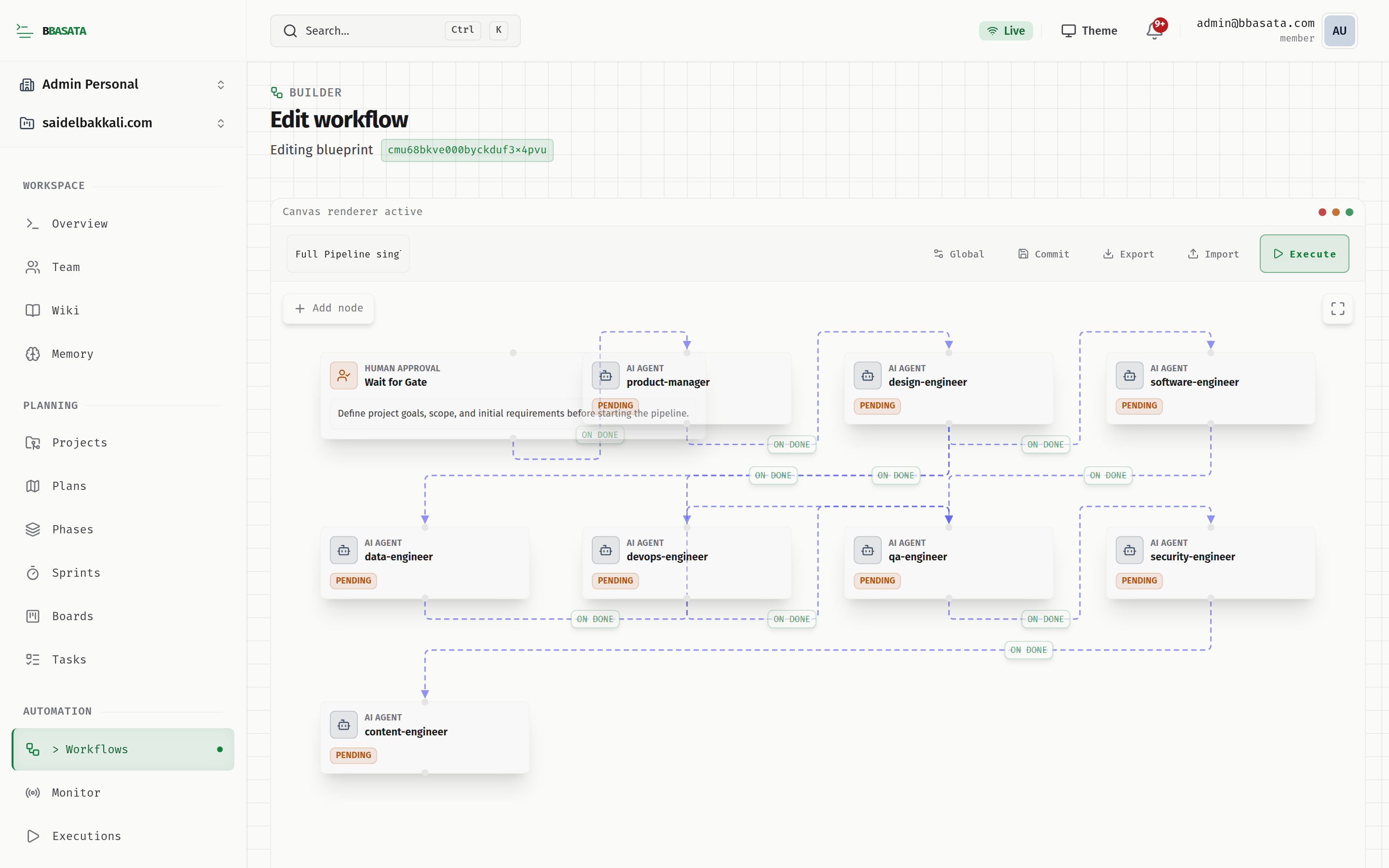Click the AU user avatar
Image resolution: width=1389 pixels, height=868 pixels.
tap(1339, 31)
